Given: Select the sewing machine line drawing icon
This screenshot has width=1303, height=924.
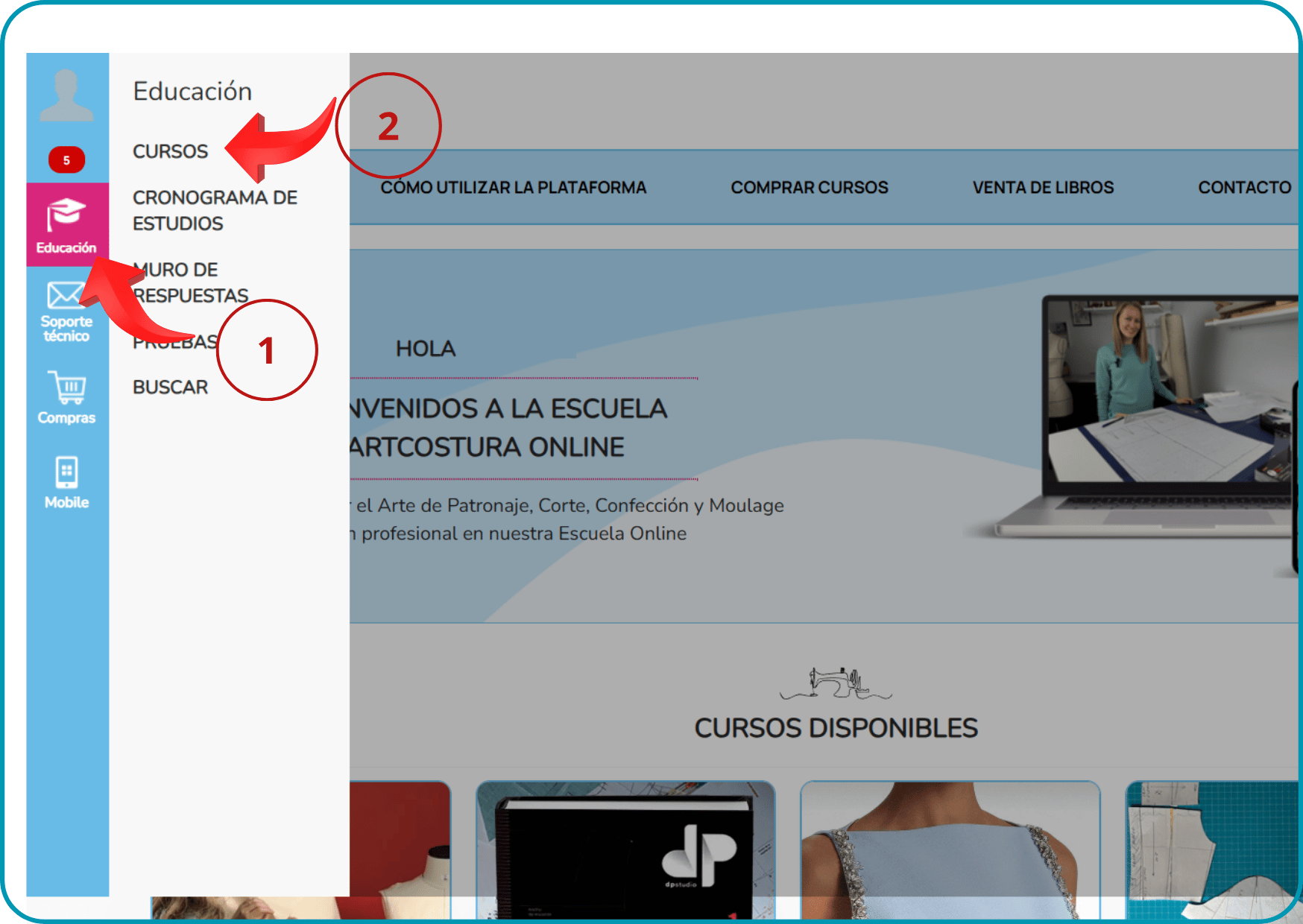Looking at the screenshot, I should click(x=836, y=683).
